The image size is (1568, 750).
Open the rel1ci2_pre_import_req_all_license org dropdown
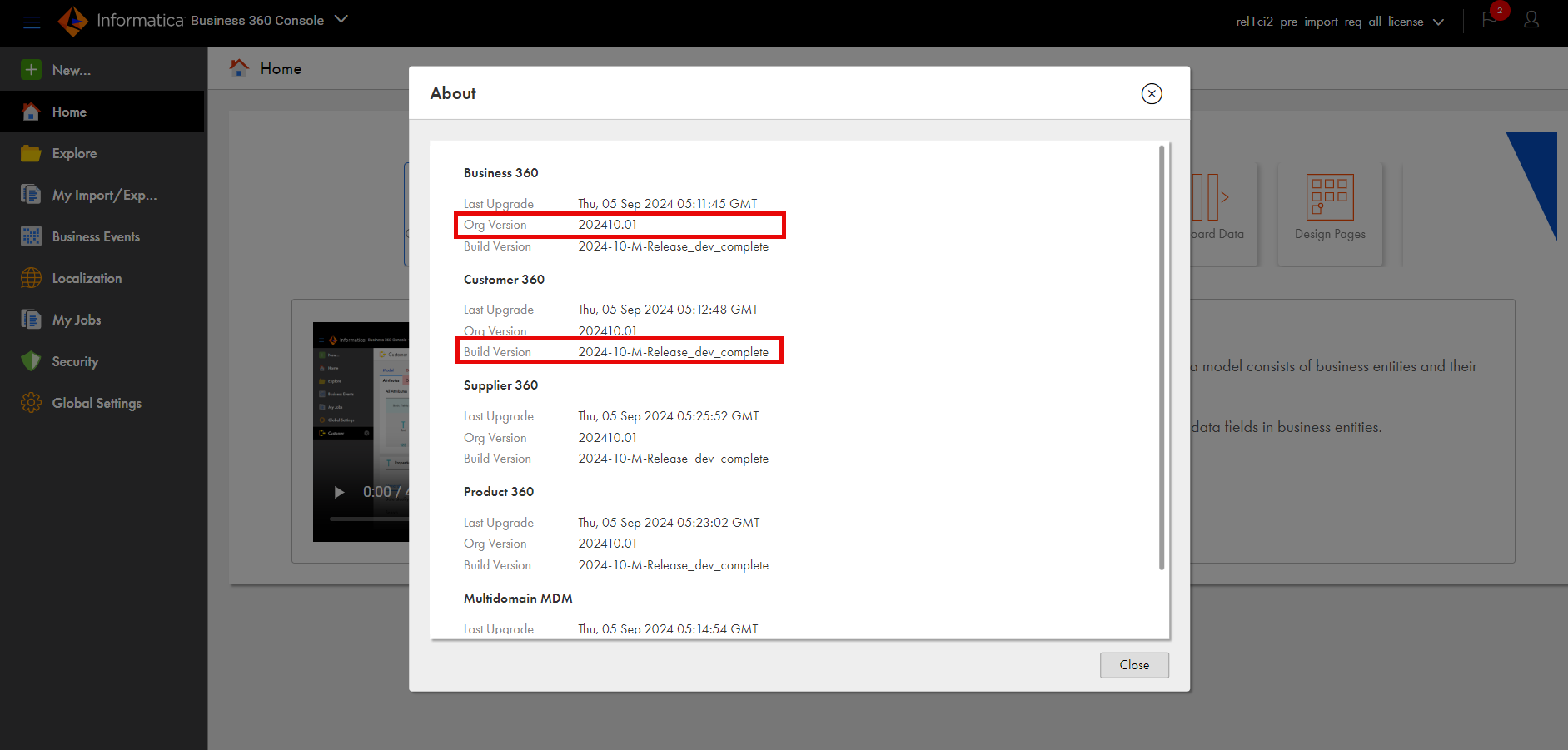[x=1339, y=22]
